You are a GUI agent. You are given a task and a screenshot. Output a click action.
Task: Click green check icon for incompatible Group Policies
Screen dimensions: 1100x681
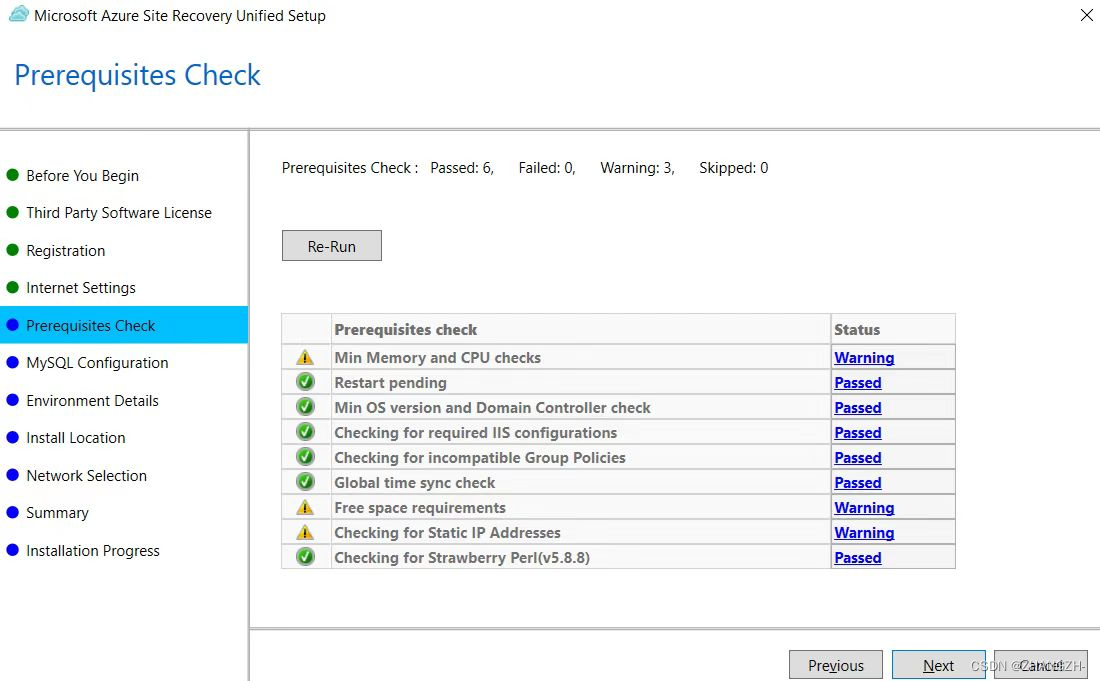[305, 457]
